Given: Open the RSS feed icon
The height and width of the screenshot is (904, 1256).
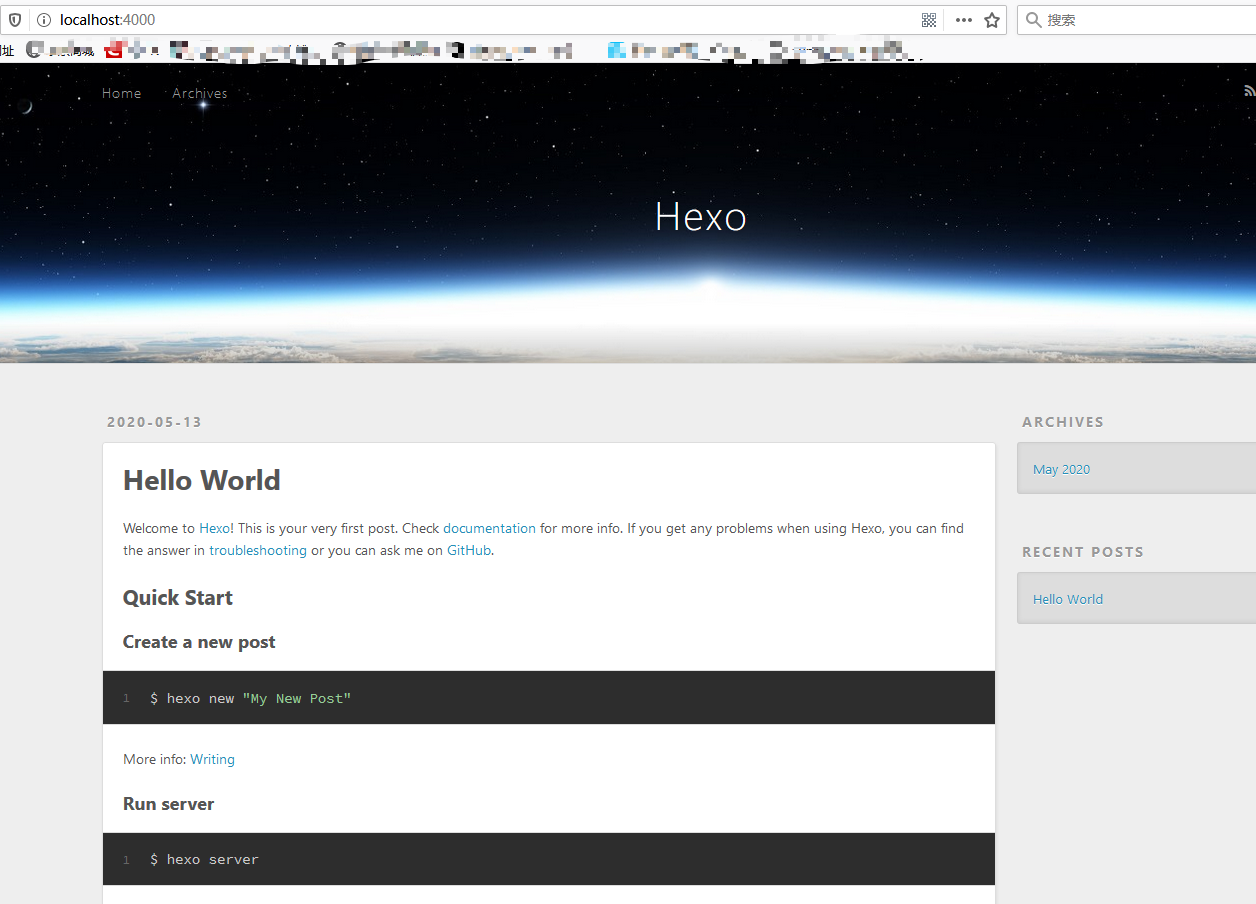Looking at the screenshot, I should tap(1249, 90).
